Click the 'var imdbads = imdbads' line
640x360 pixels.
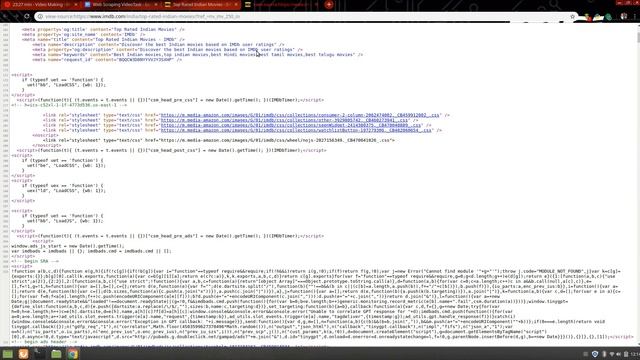pos(91,251)
